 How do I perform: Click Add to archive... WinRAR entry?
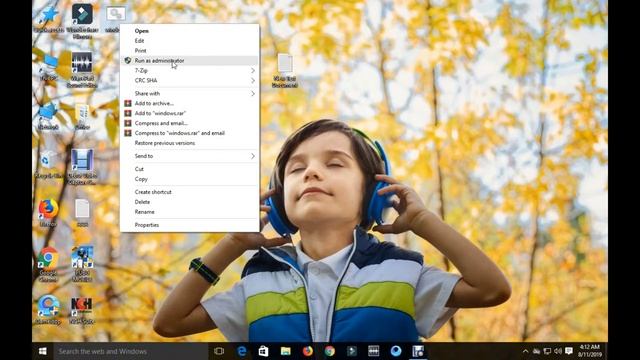click(189, 103)
